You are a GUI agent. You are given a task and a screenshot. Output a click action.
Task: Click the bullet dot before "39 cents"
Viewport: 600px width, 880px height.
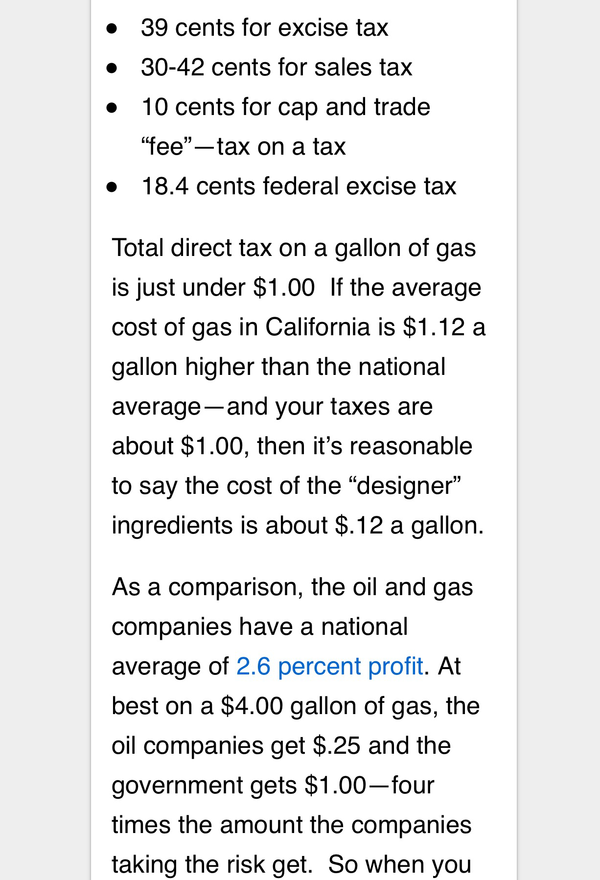117,28
